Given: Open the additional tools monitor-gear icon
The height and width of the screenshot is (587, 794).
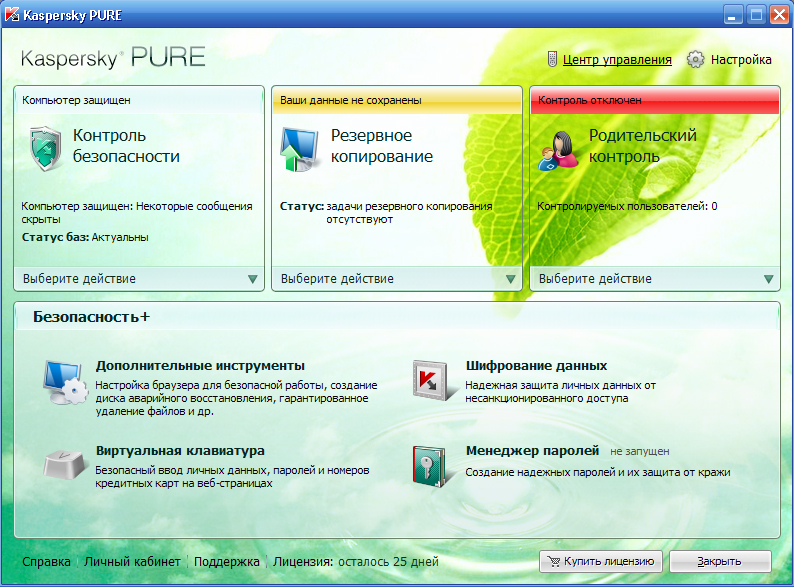Looking at the screenshot, I should (65, 382).
